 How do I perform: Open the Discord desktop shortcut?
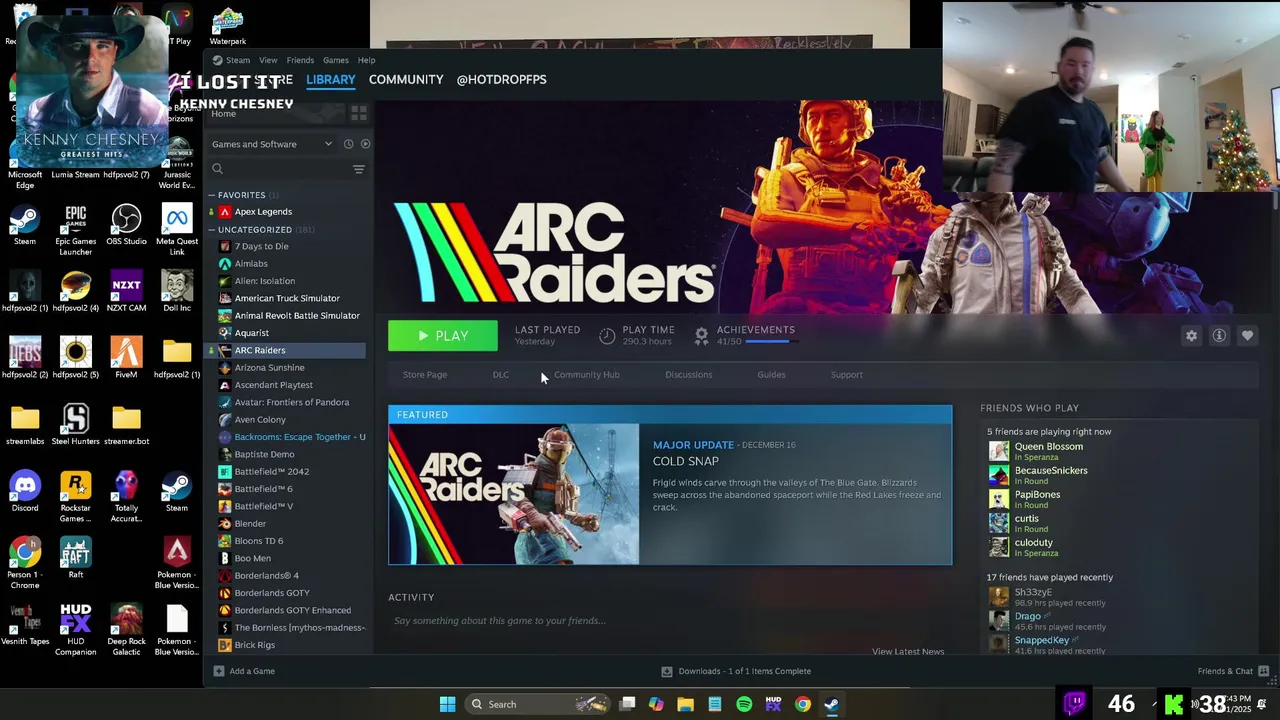[25, 491]
